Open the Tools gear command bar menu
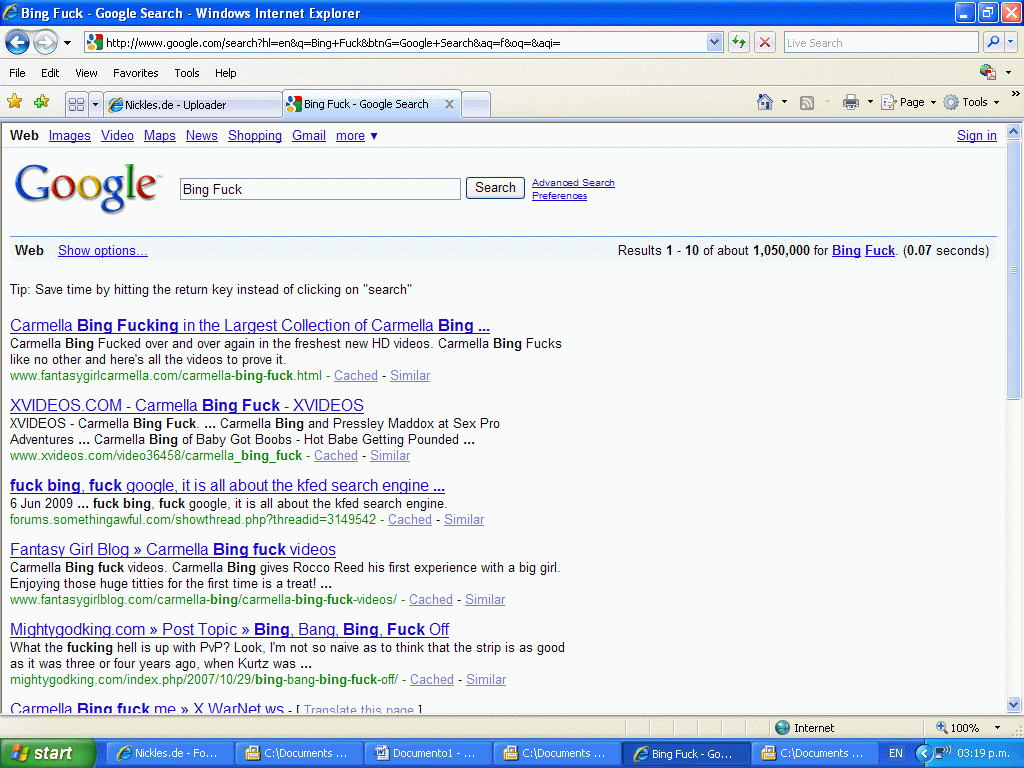 [971, 102]
